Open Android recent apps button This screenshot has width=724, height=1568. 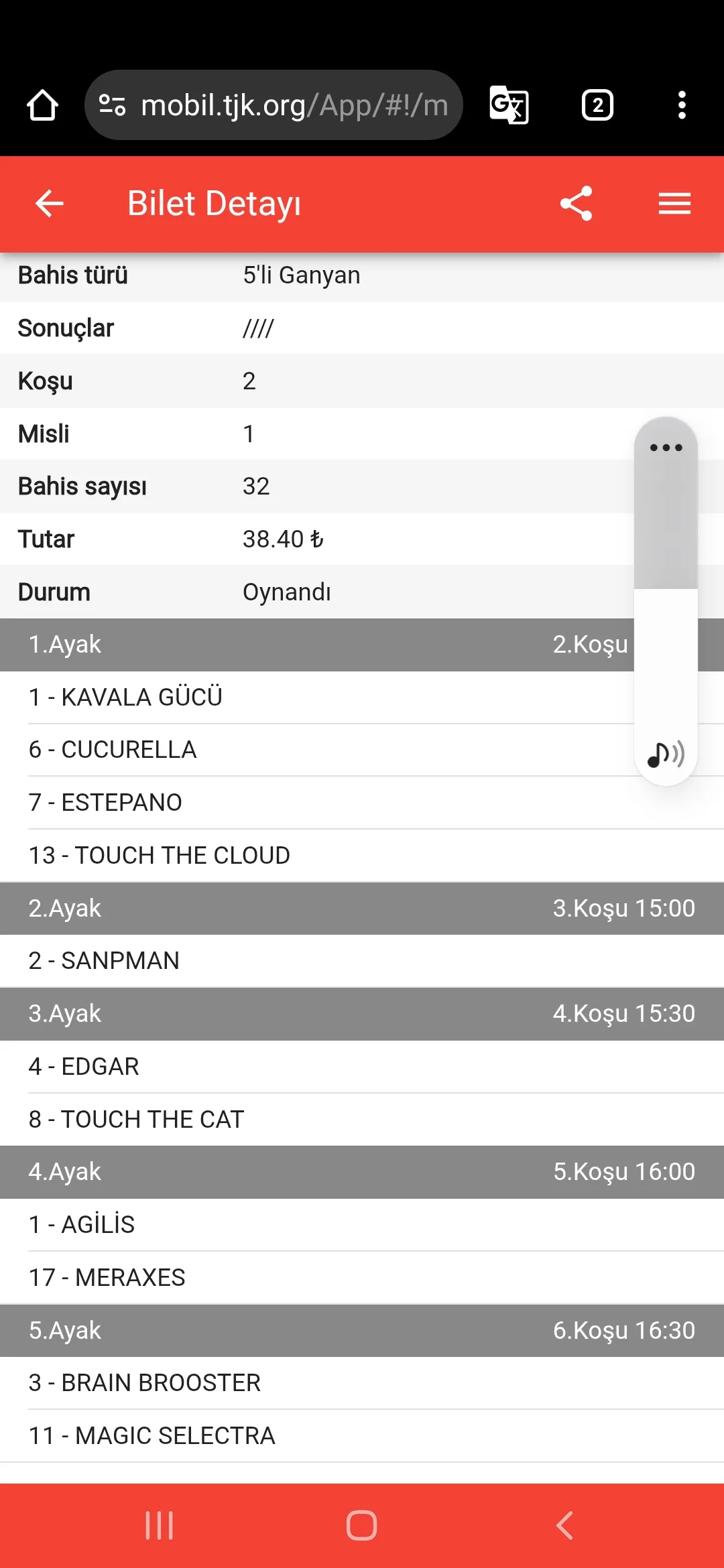160,1526
